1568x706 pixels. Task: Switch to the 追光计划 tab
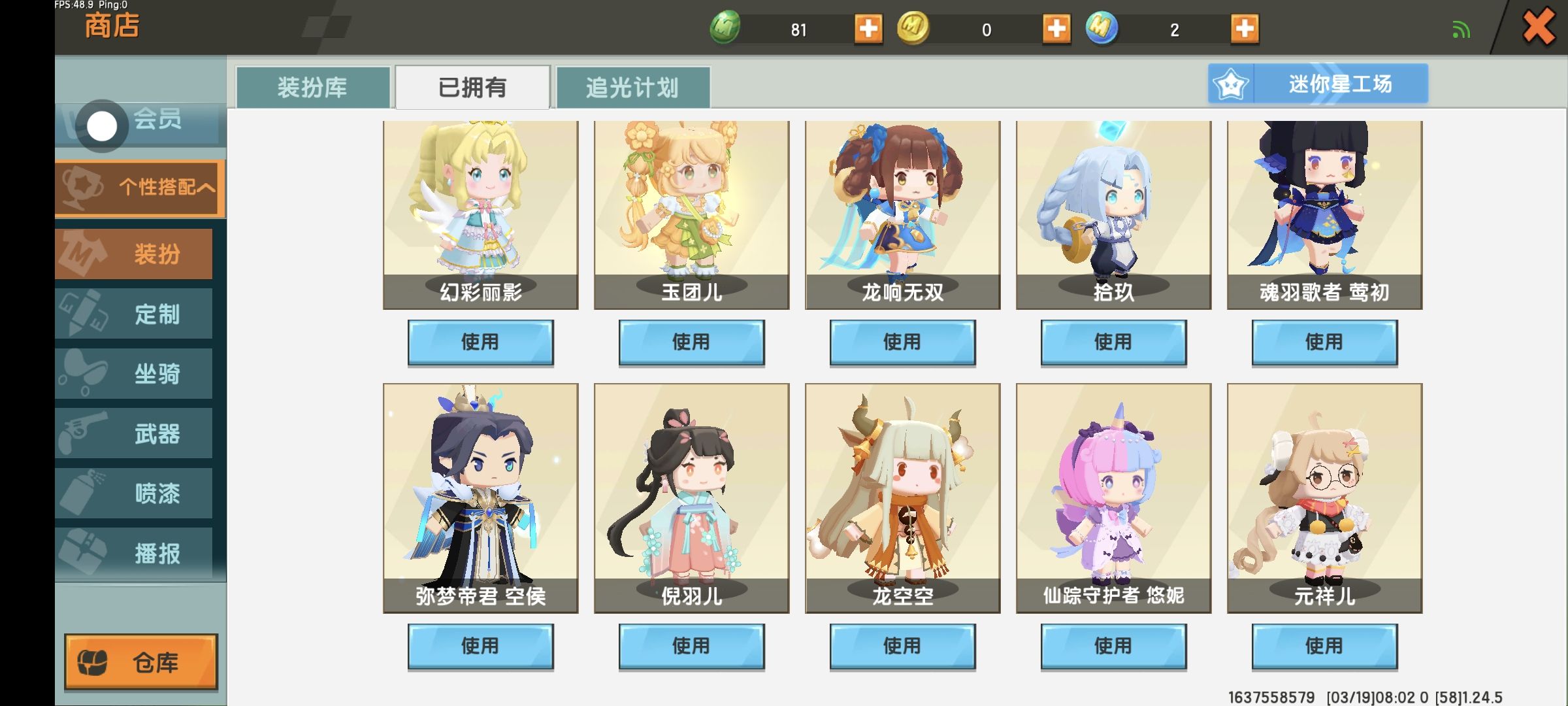click(632, 87)
